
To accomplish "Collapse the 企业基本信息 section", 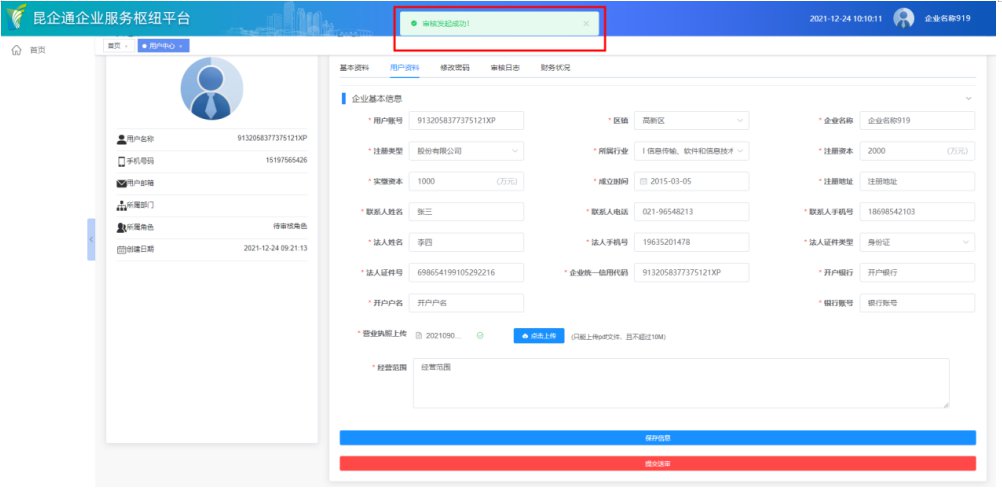I will point(967,99).
